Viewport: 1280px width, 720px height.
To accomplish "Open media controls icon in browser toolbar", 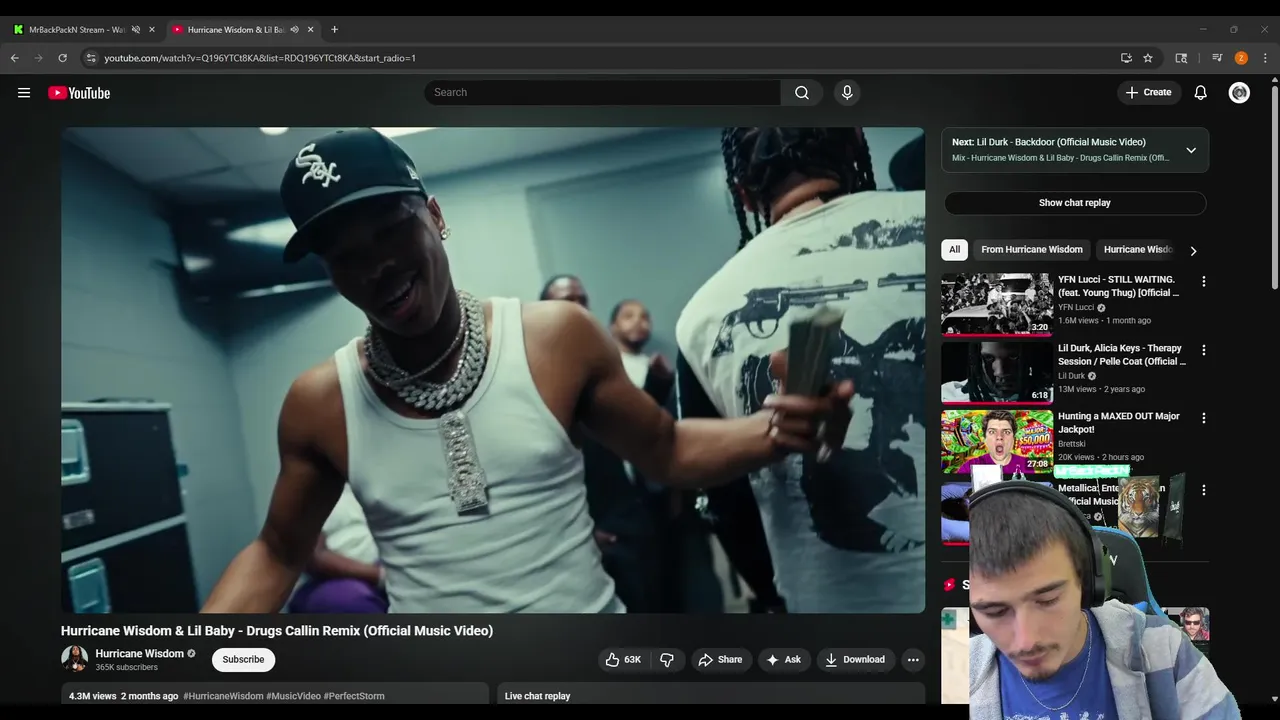I will pyautogui.click(x=1217, y=58).
